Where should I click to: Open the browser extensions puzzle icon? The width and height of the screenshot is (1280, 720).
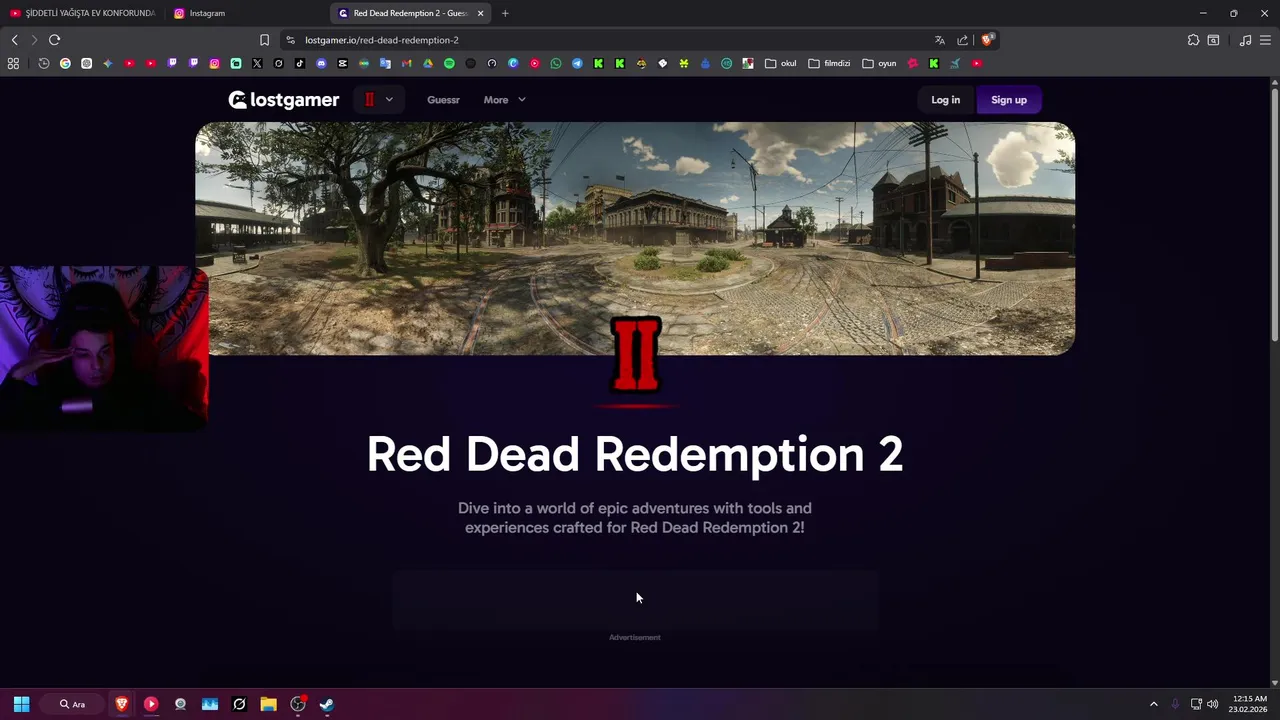pyautogui.click(x=1193, y=40)
